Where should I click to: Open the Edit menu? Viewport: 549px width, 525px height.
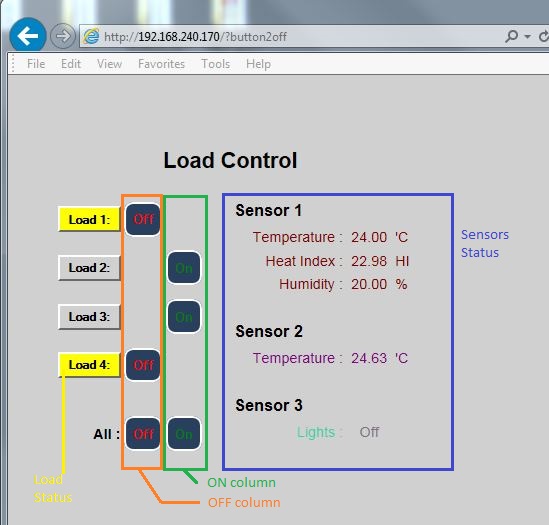click(71, 64)
